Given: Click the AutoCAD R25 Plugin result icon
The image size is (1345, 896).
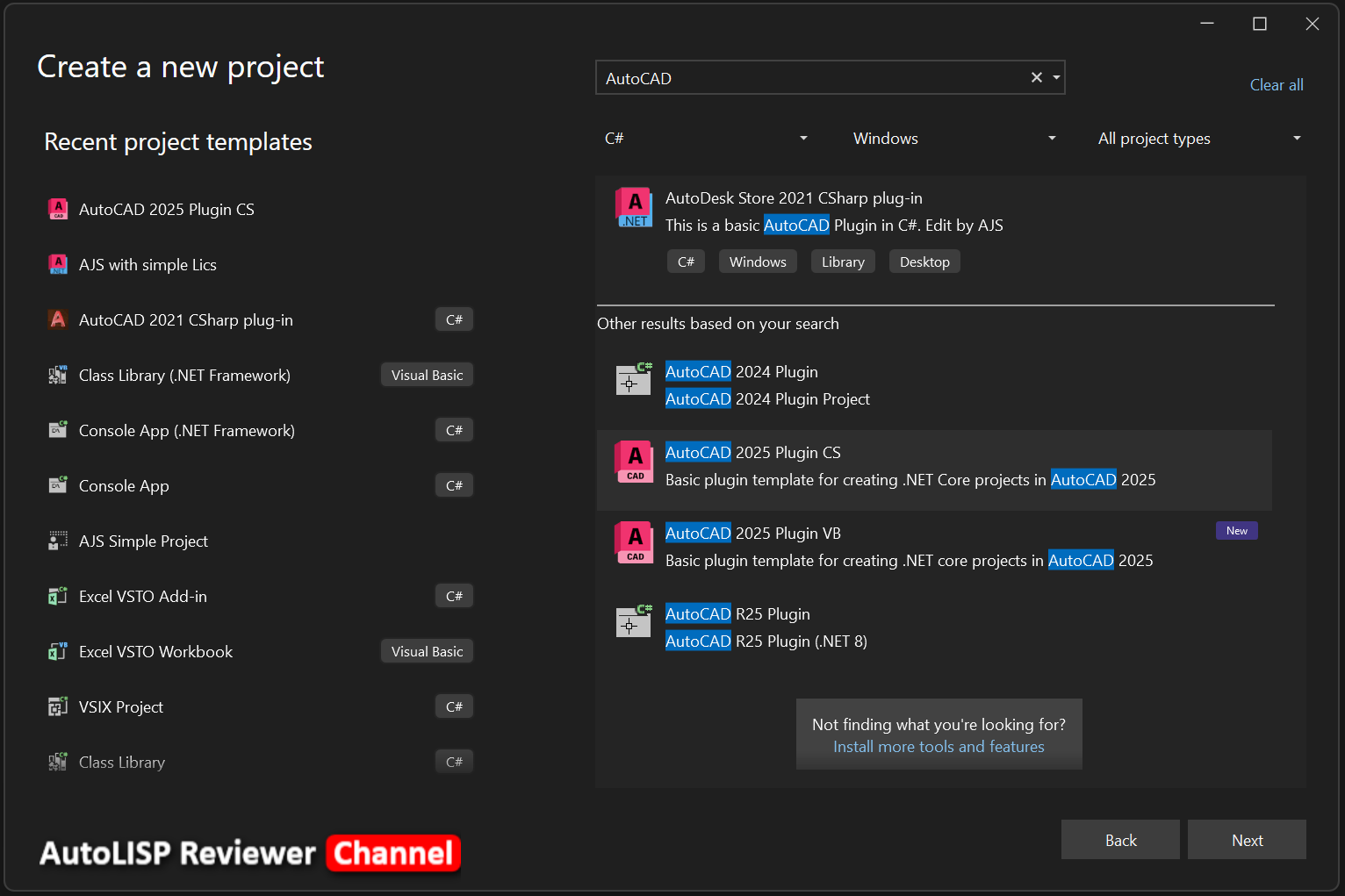Looking at the screenshot, I should [634, 620].
